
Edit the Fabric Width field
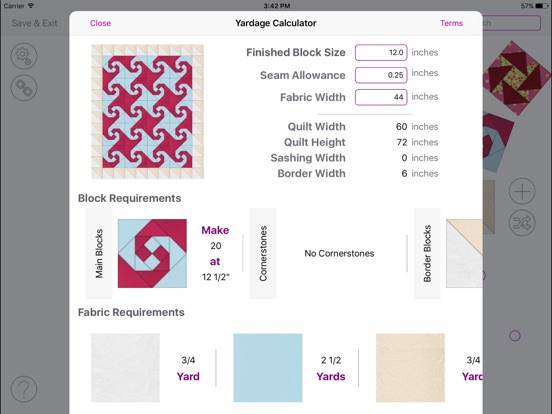pyautogui.click(x=381, y=97)
